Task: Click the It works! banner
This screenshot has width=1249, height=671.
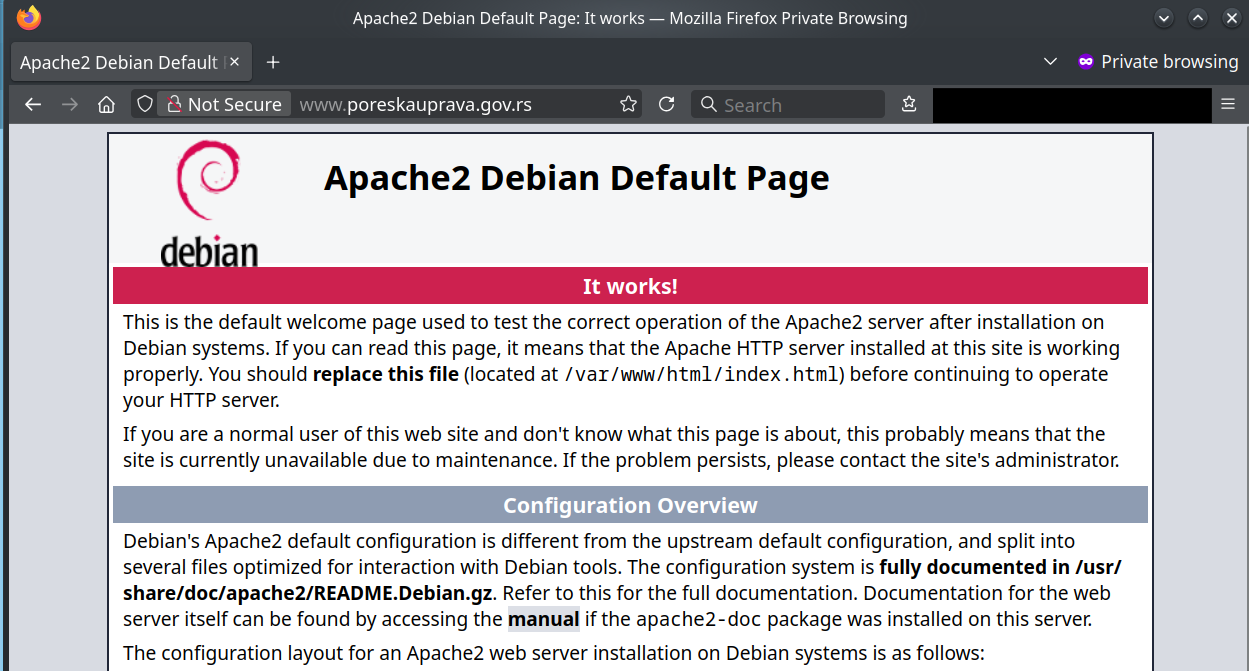Action: [x=630, y=286]
